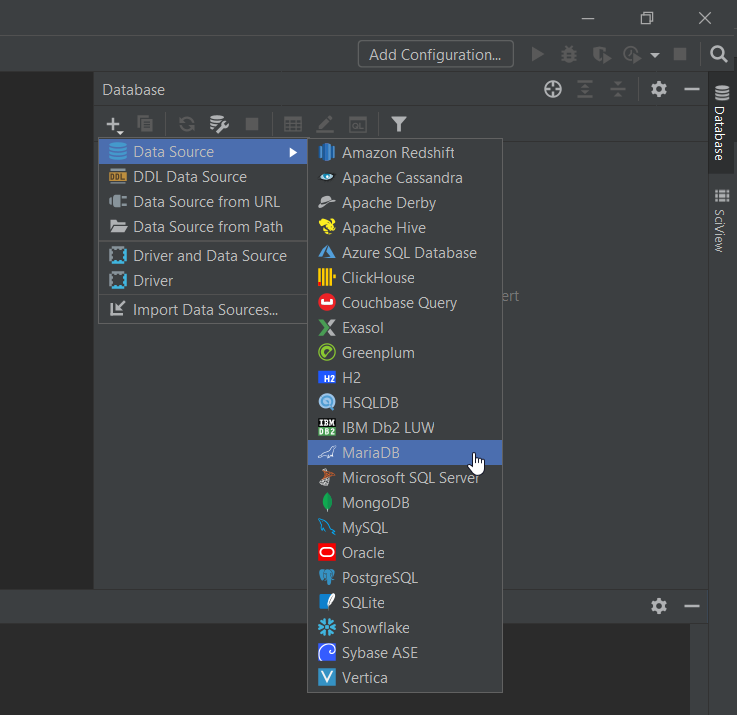Choose Amazon Redshift data source

point(405,153)
